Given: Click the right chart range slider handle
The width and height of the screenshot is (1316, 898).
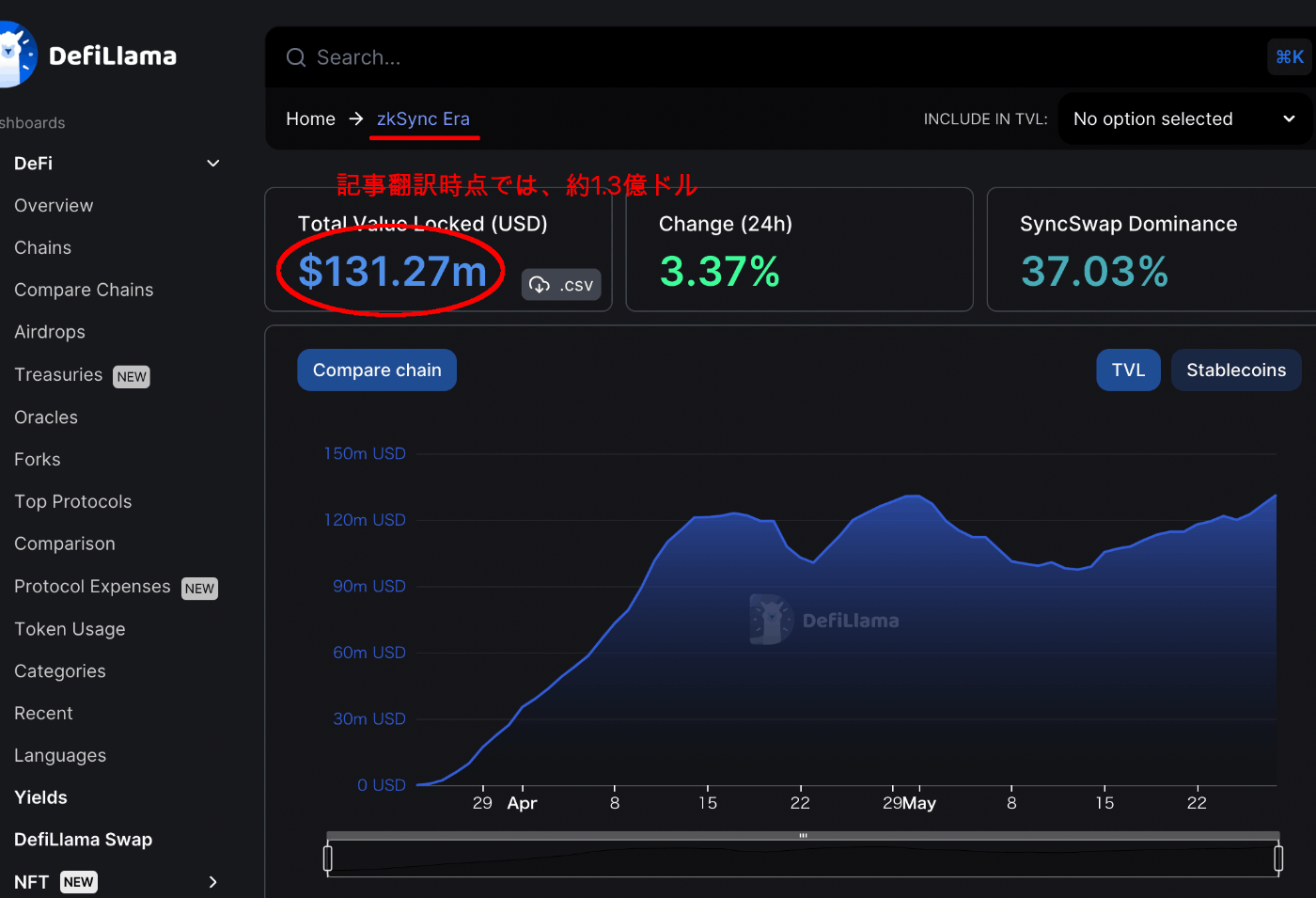Looking at the screenshot, I should point(1278,858).
